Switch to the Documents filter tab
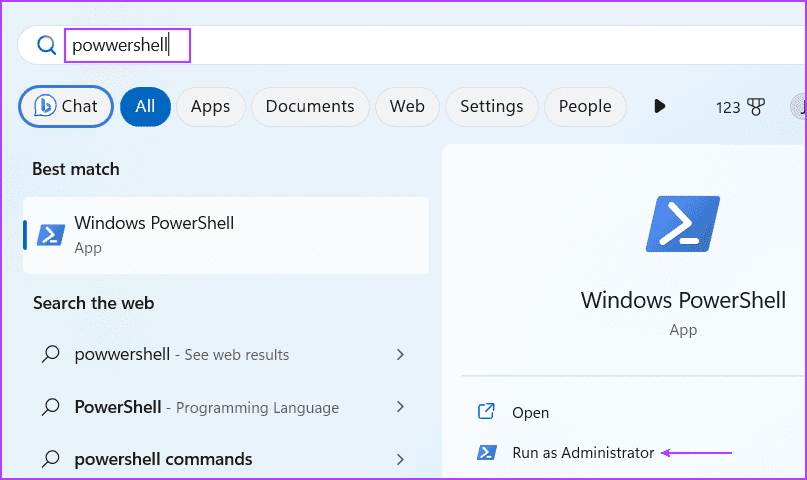Screen dimensions: 807x480 pos(310,106)
